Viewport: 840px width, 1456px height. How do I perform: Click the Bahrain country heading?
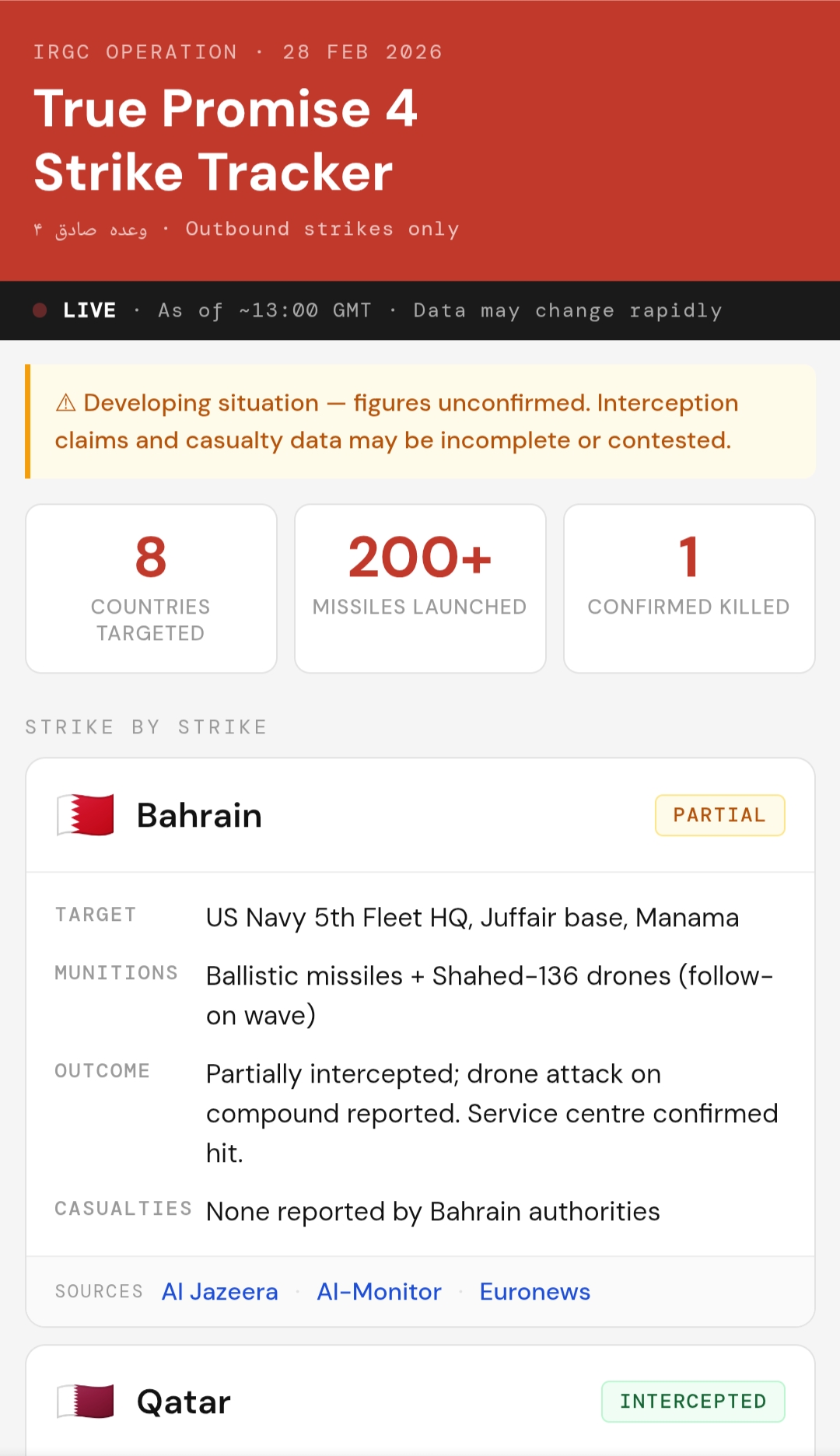[199, 815]
